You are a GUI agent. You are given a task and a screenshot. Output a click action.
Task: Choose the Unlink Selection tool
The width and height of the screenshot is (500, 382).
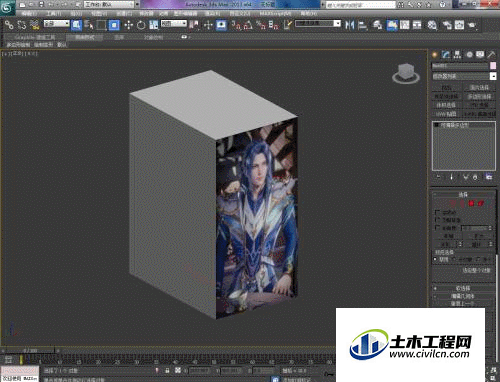(x=22, y=25)
